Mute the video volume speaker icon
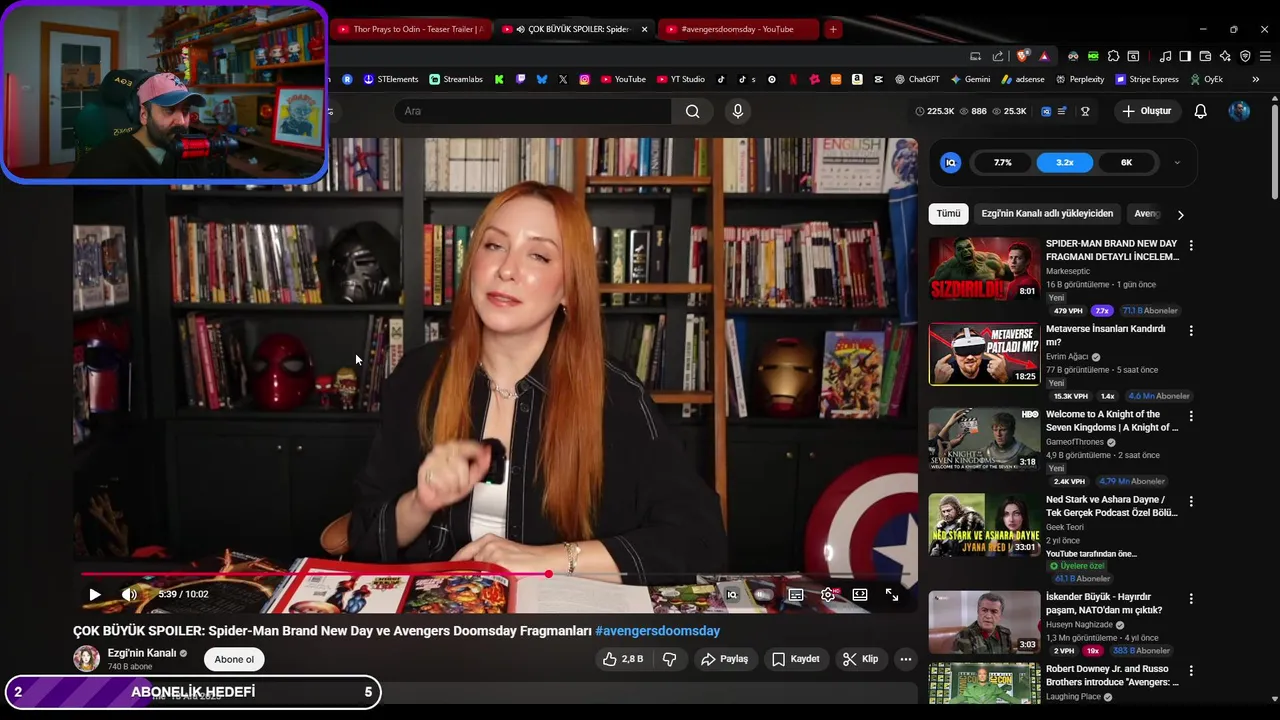The width and height of the screenshot is (1280, 720). (129, 594)
